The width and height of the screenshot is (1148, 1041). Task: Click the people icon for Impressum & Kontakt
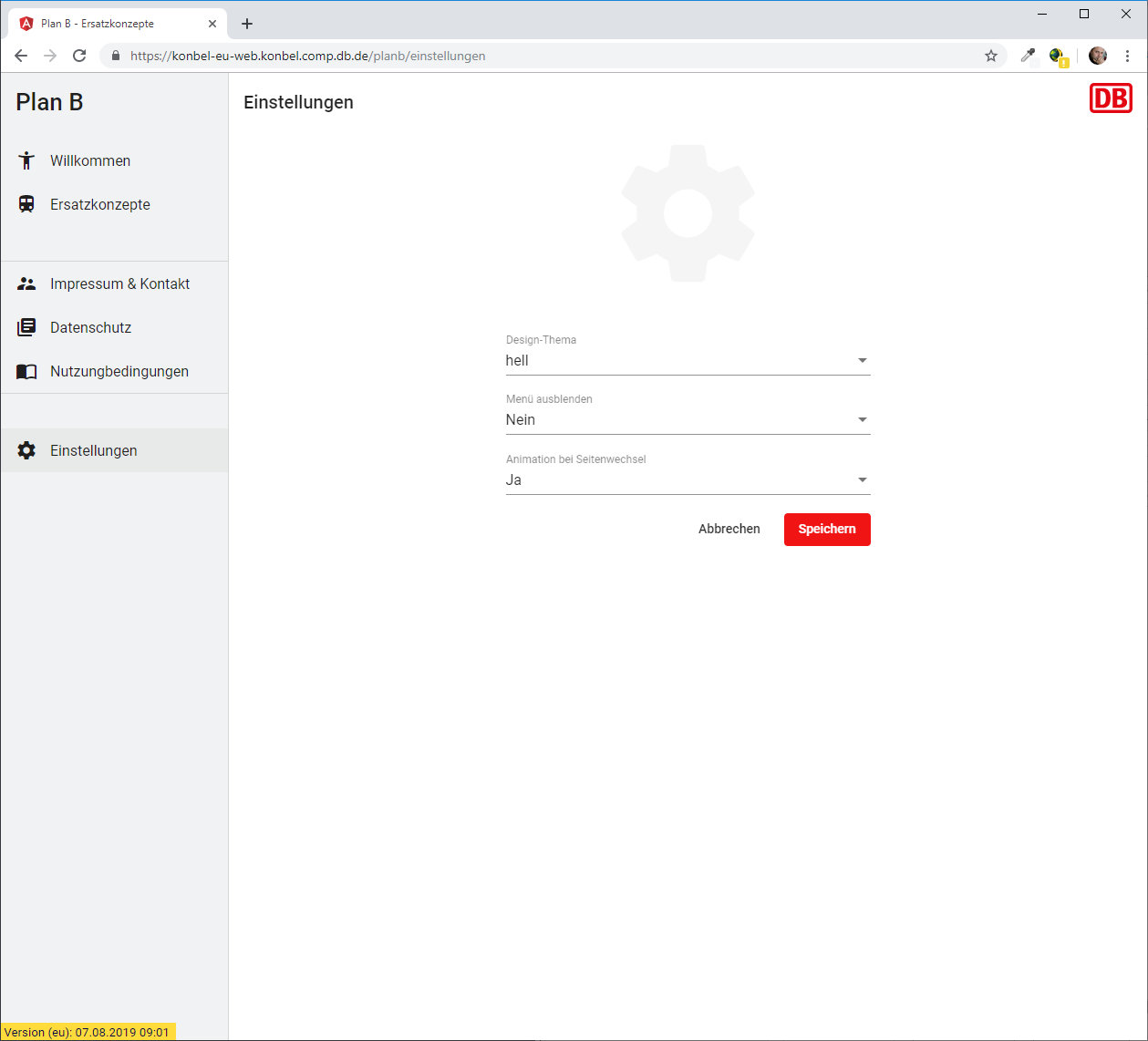coord(26,283)
